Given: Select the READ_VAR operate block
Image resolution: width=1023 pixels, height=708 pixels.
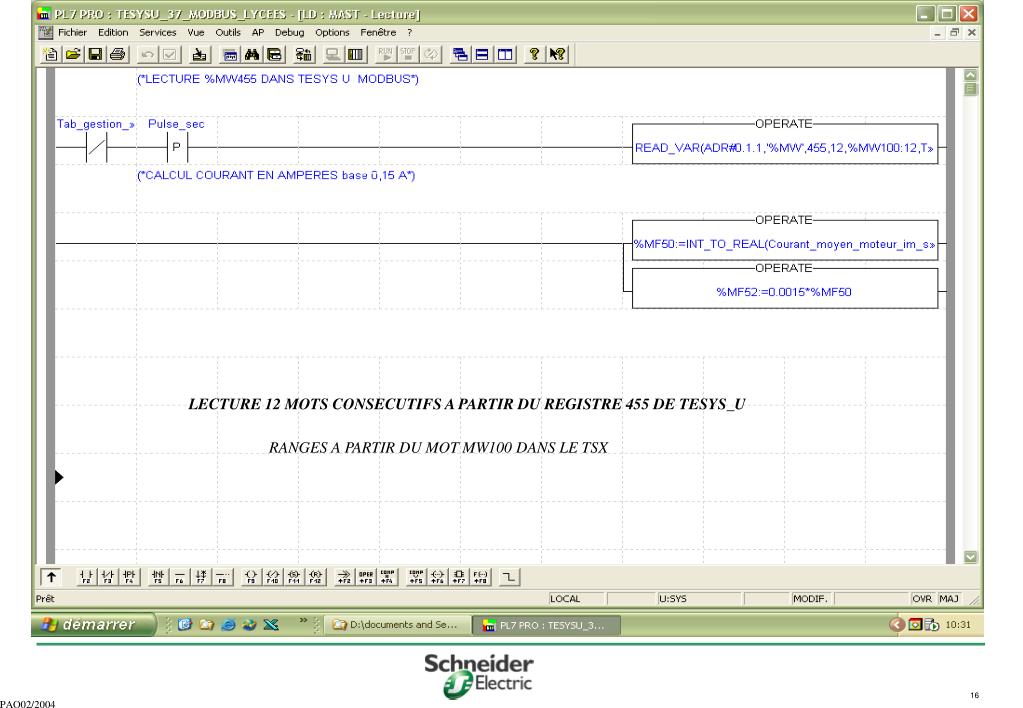Looking at the screenshot, I should point(784,144).
